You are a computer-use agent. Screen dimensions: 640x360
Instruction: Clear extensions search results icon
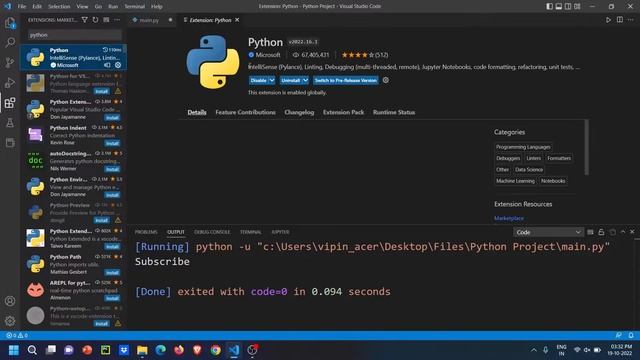[106, 20]
